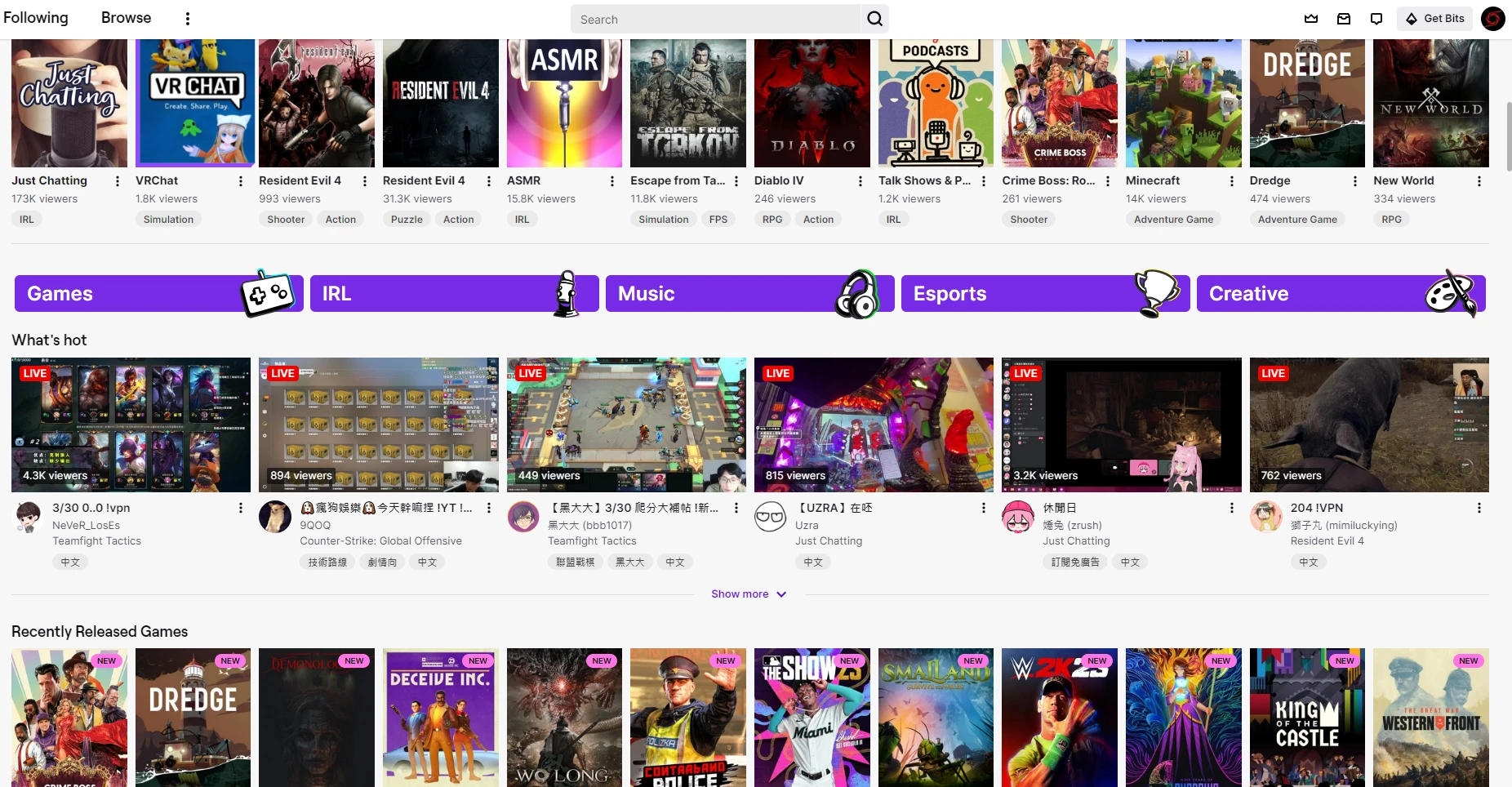Image resolution: width=1512 pixels, height=787 pixels.
Task: Click Uzra channel avatar
Action: click(770, 517)
